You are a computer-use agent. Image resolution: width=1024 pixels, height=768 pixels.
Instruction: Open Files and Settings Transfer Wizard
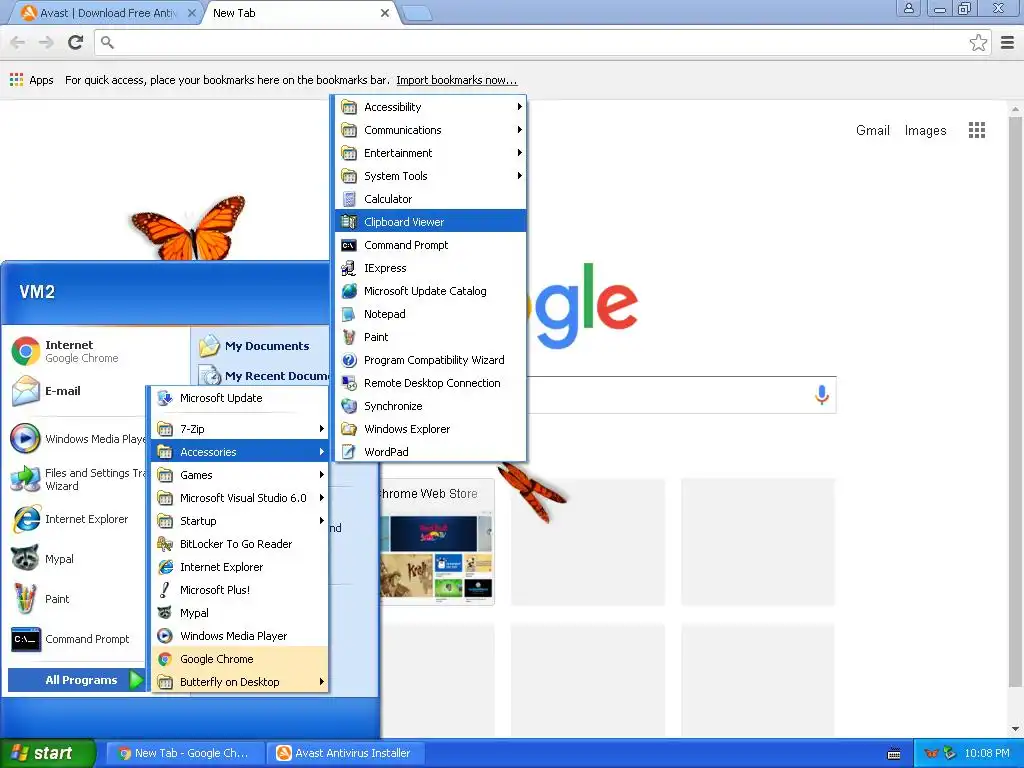click(77, 479)
